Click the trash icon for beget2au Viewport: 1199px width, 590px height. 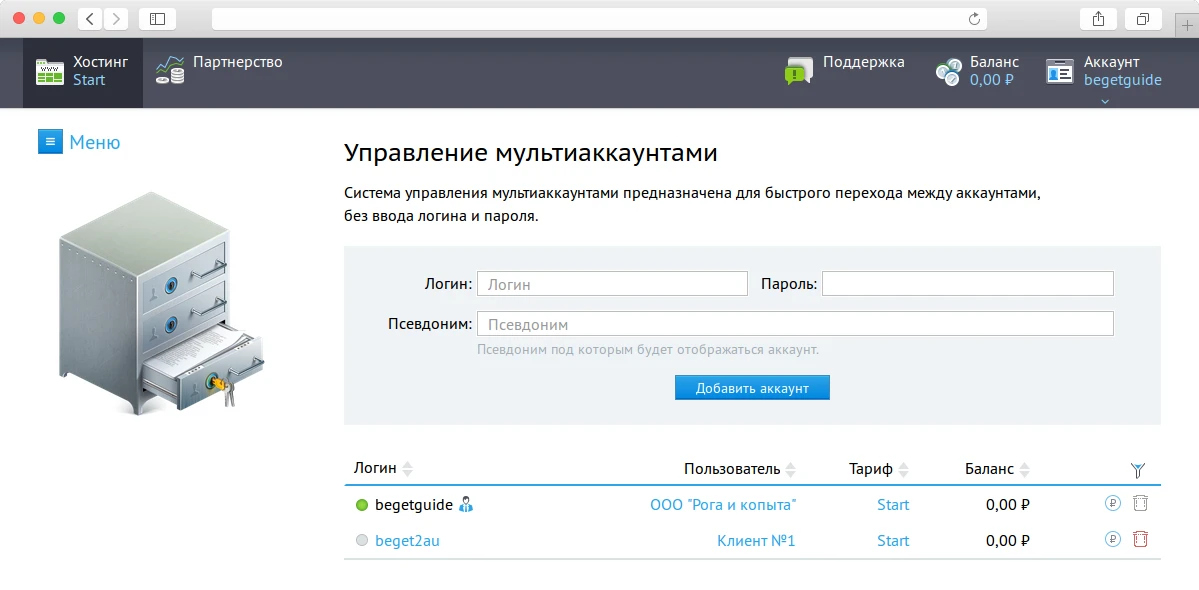[x=1140, y=540]
